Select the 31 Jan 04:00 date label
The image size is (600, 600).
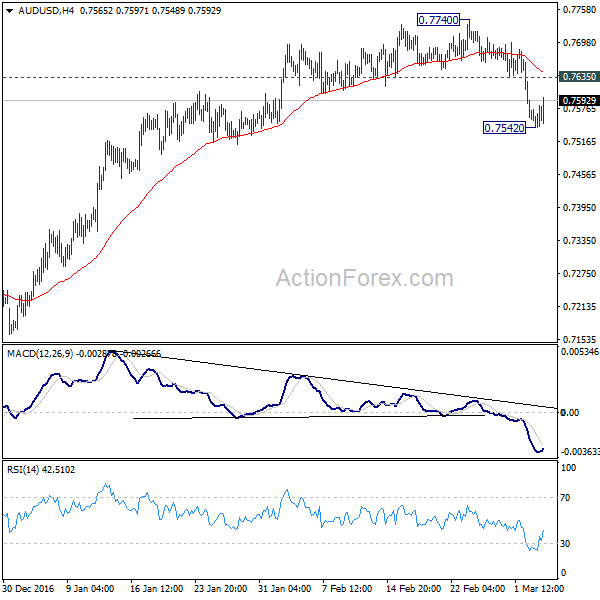(x=284, y=588)
